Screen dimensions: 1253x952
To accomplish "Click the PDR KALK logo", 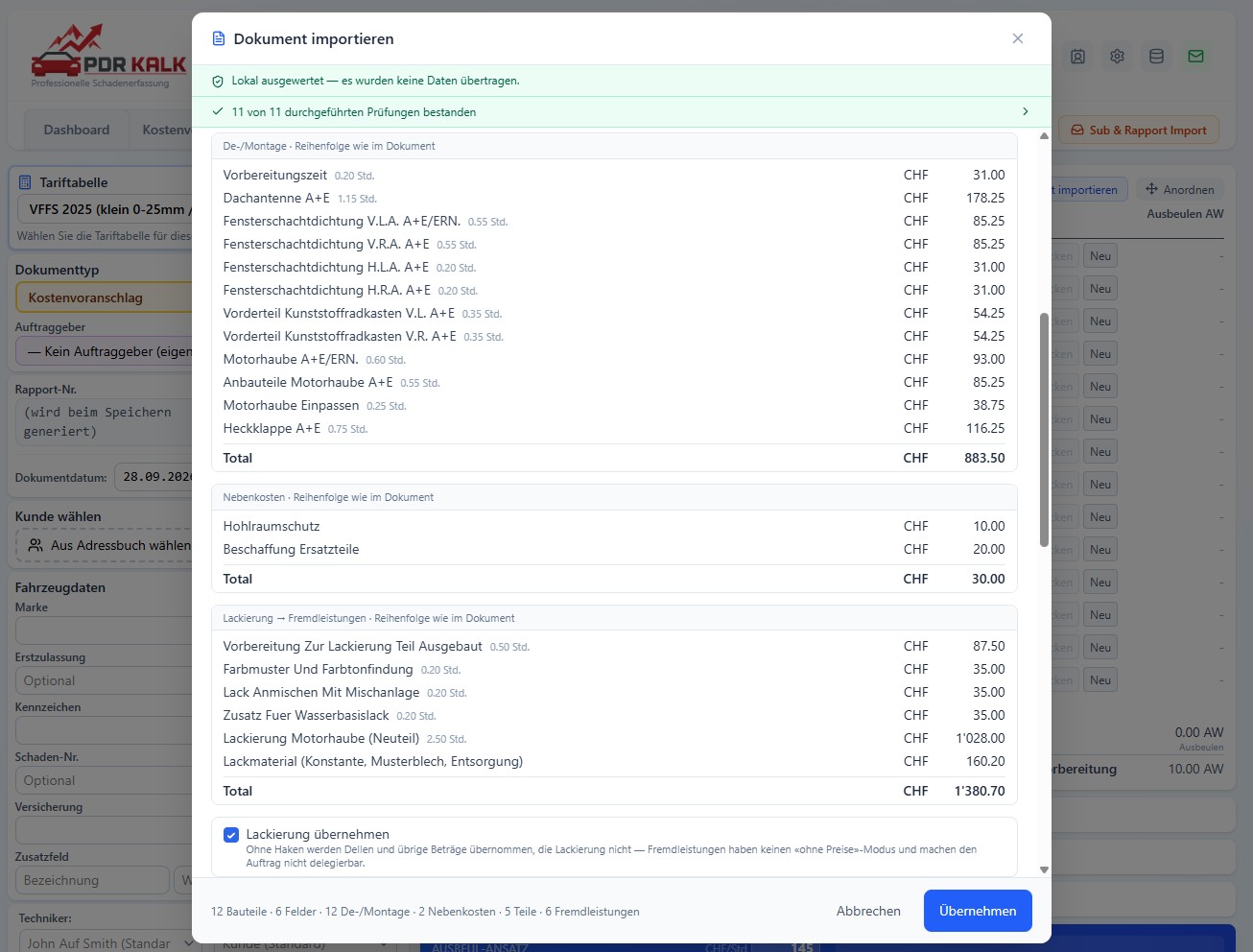I will (x=108, y=56).
